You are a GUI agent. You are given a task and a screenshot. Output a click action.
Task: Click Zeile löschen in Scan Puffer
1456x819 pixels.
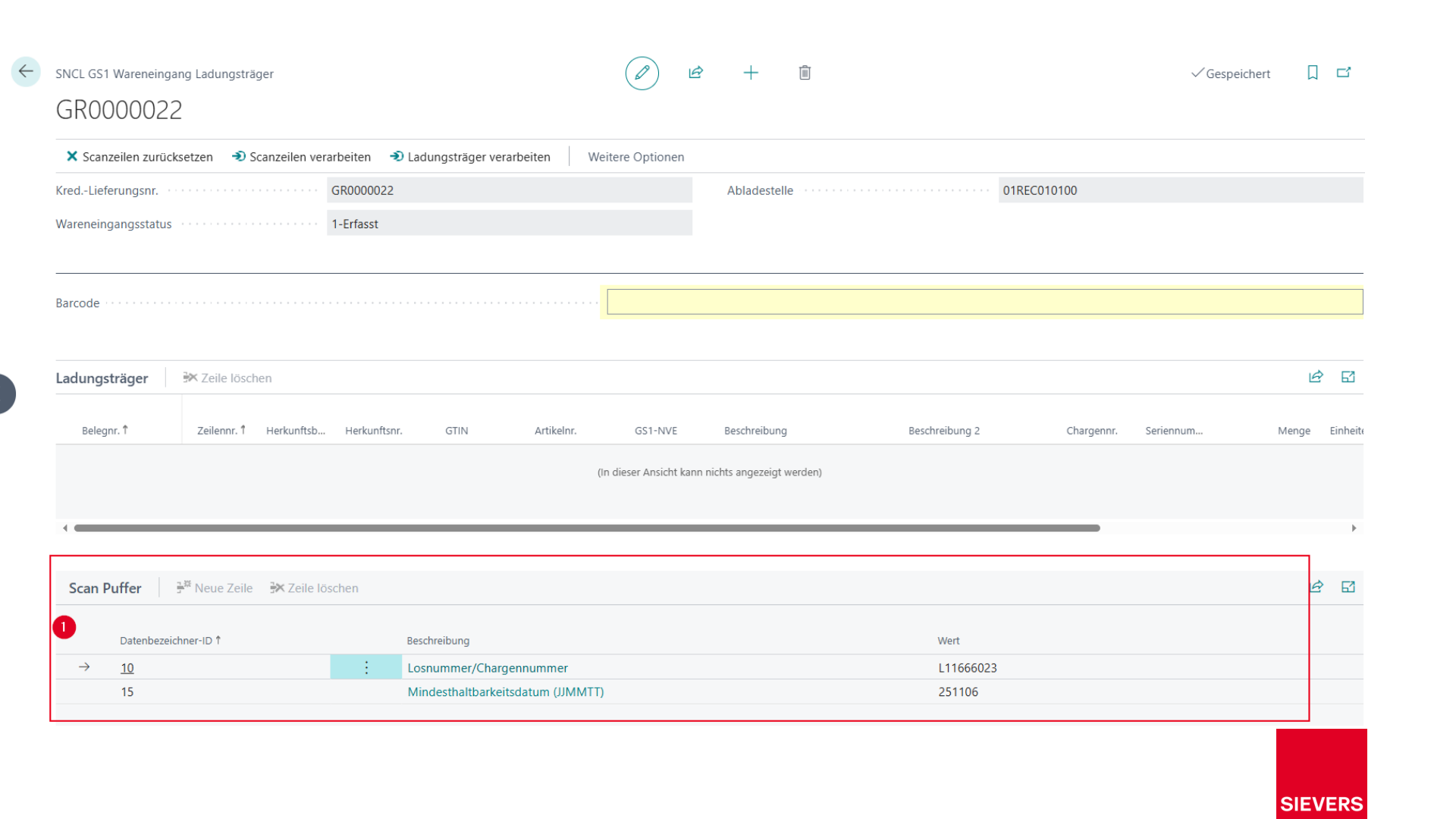(314, 588)
